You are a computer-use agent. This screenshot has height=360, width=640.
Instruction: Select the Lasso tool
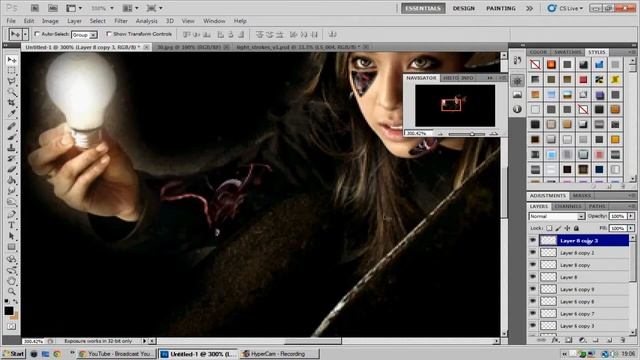(x=11, y=81)
